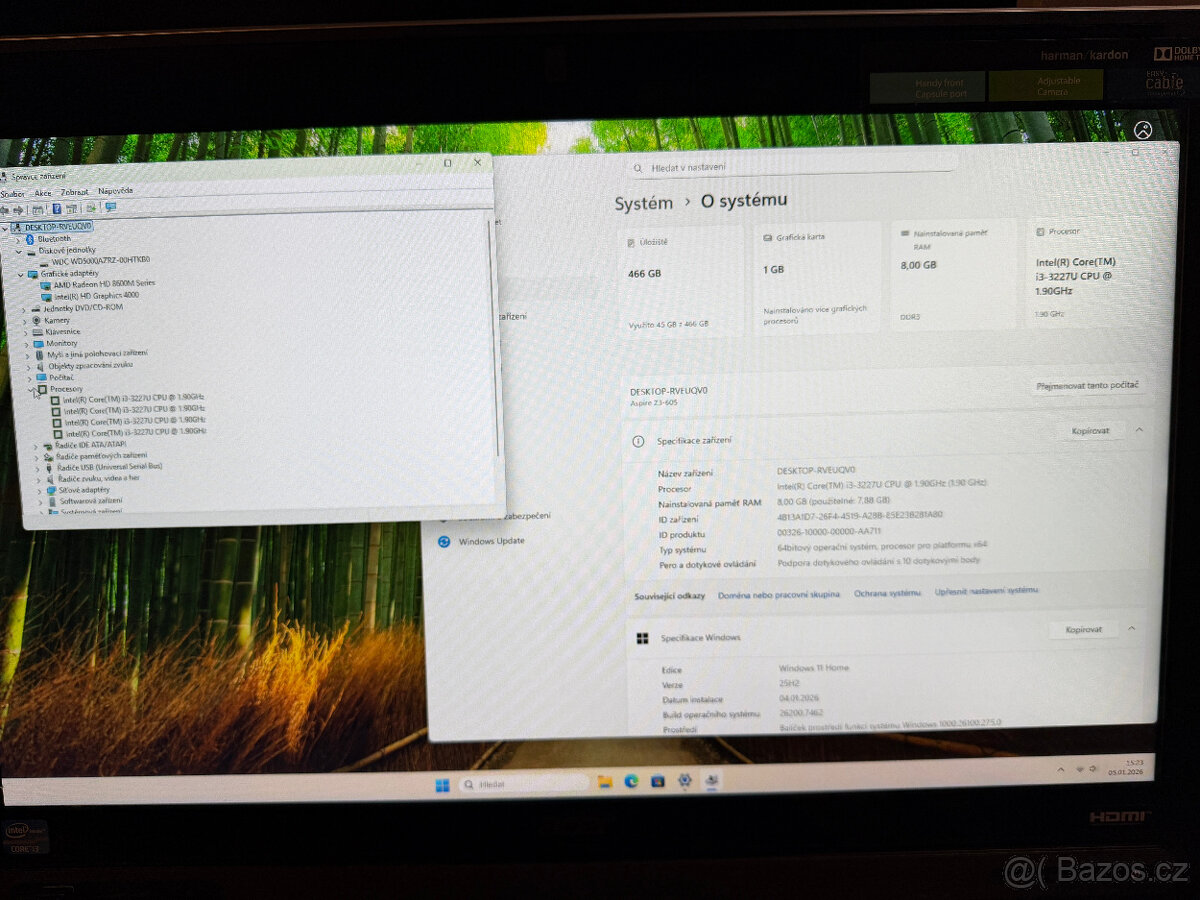
Task: Click the Help icon on Device Manager toolbar
Action: coord(57,208)
